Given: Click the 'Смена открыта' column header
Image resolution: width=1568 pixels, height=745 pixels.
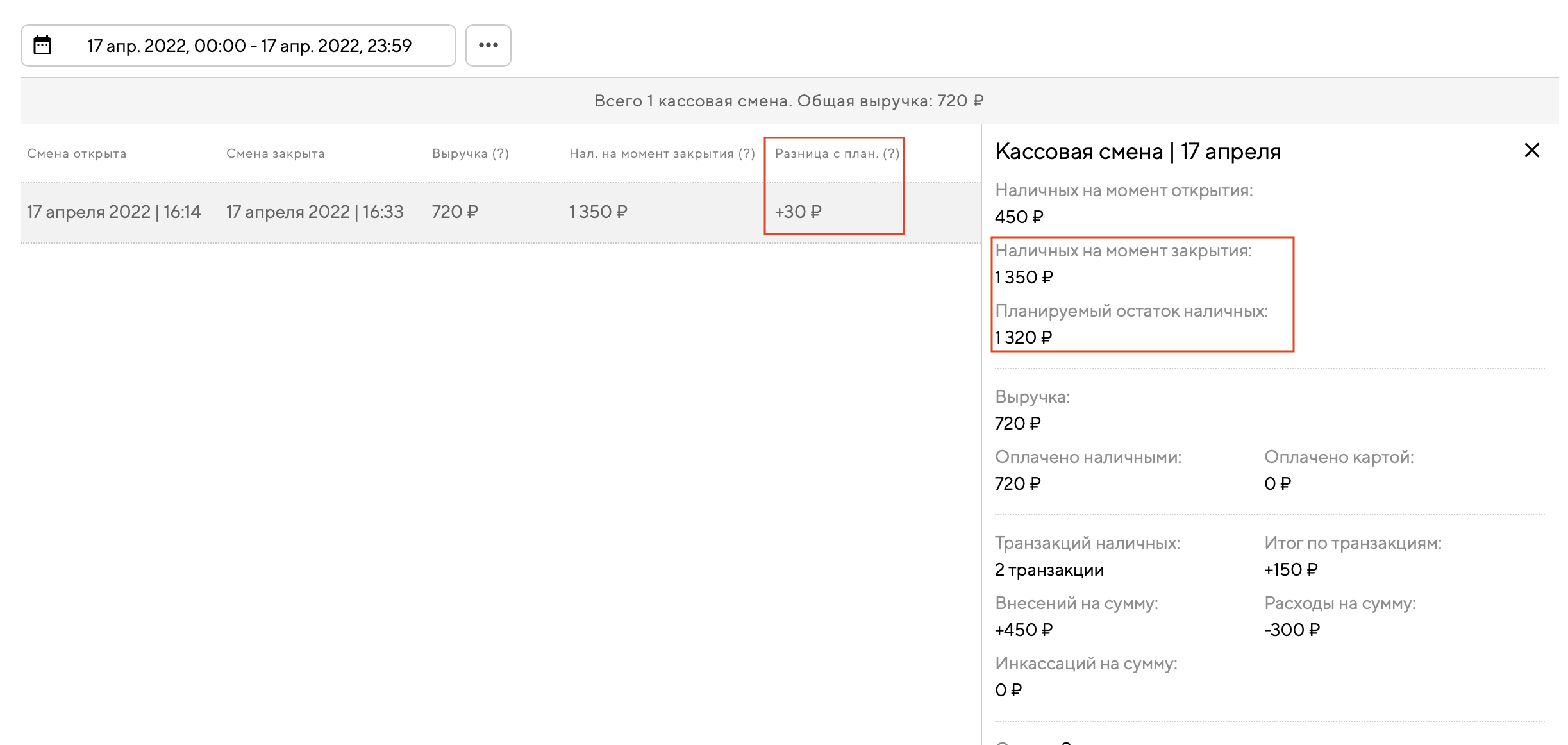Looking at the screenshot, I should pyautogui.click(x=76, y=154).
